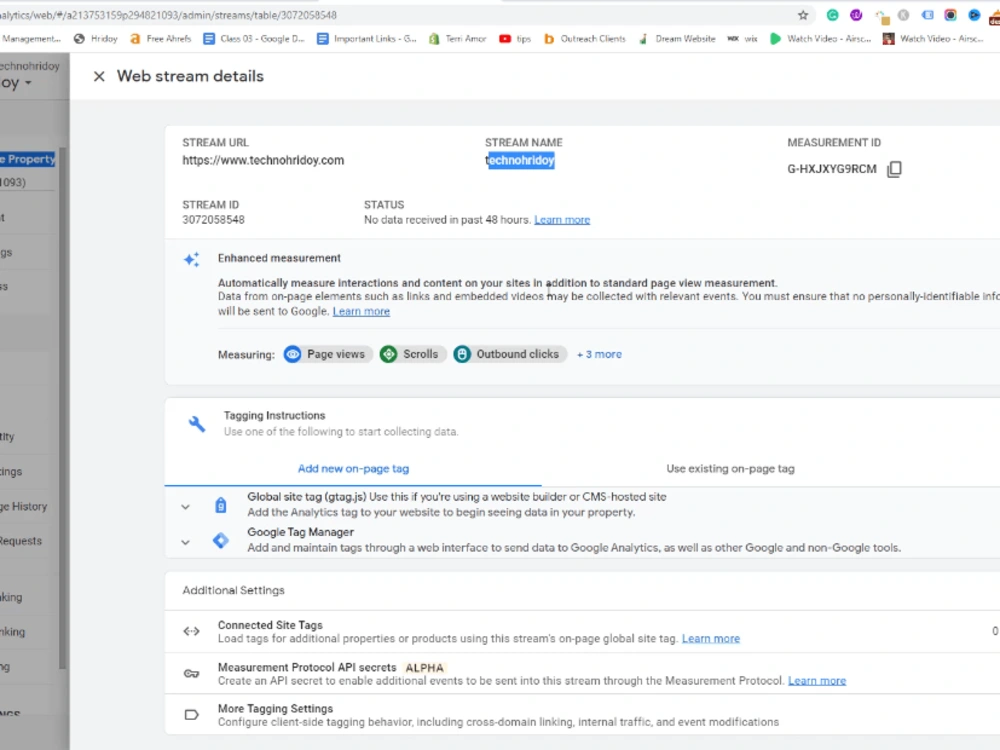Image resolution: width=1000 pixels, height=750 pixels.
Task: Open the Class 03 Google Doc bookmark
Action: click(x=254, y=39)
